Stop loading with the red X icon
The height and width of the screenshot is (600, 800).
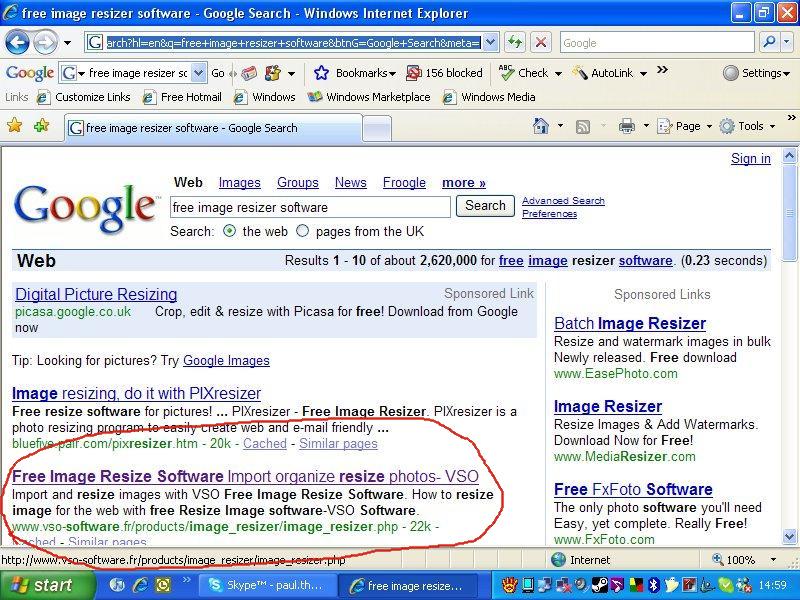(x=541, y=42)
